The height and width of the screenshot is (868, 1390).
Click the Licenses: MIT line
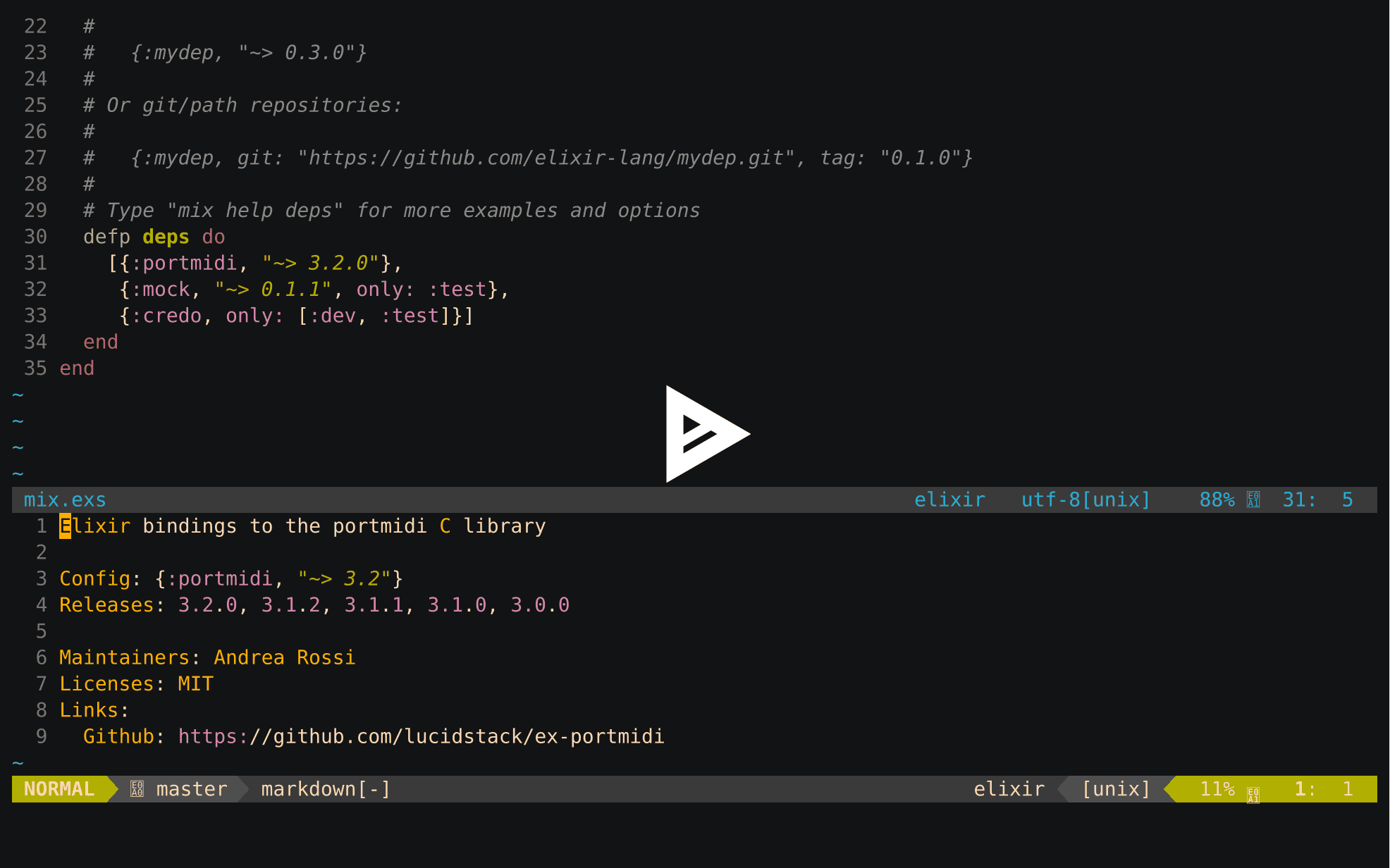coord(136,683)
